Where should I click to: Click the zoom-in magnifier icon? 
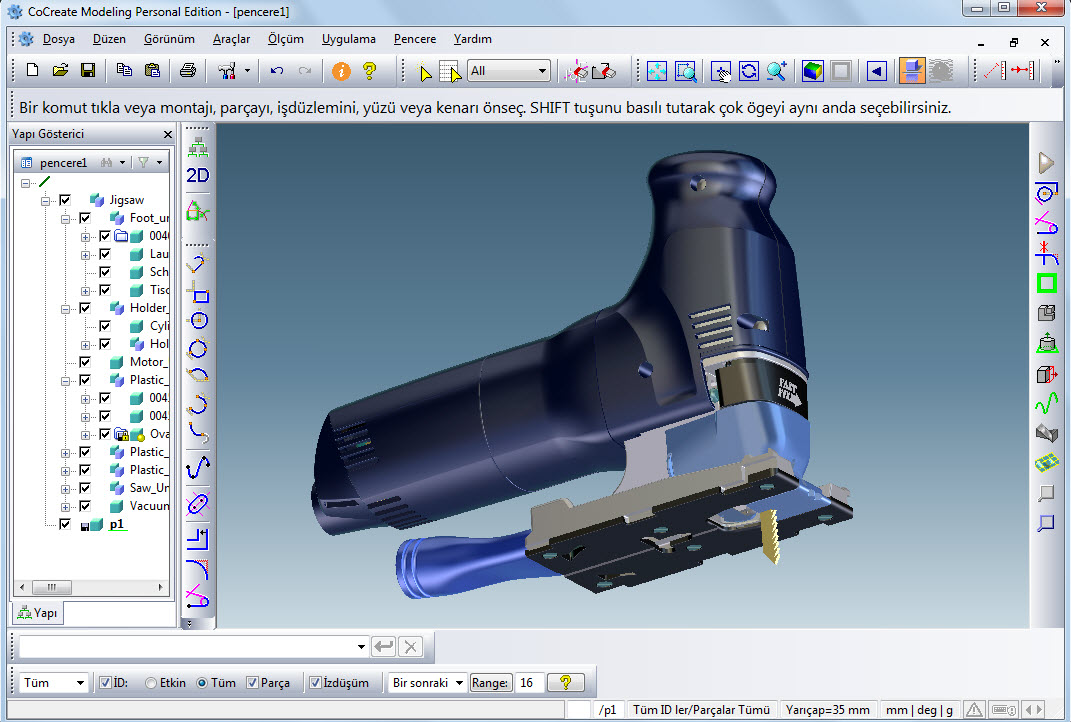coord(777,71)
